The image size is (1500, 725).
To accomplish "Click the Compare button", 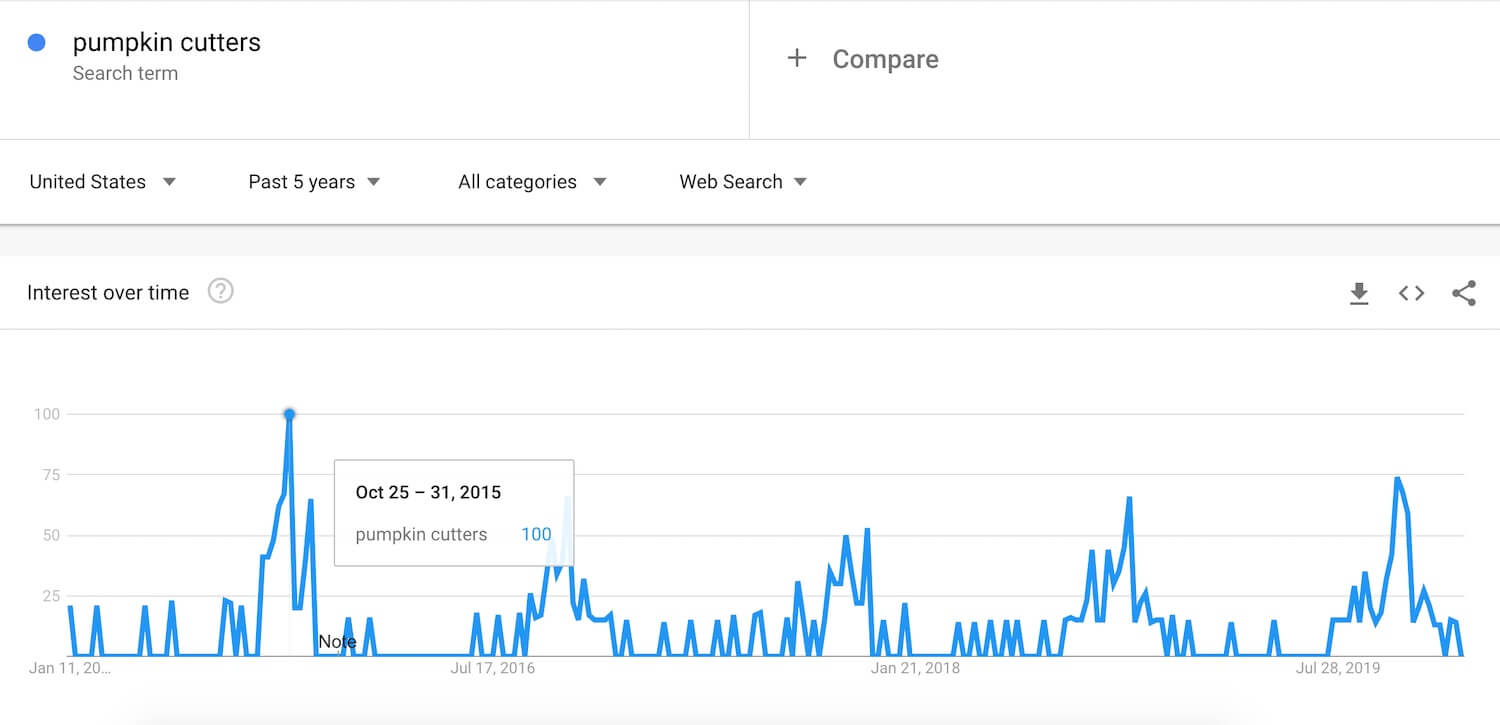I will coord(885,60).
